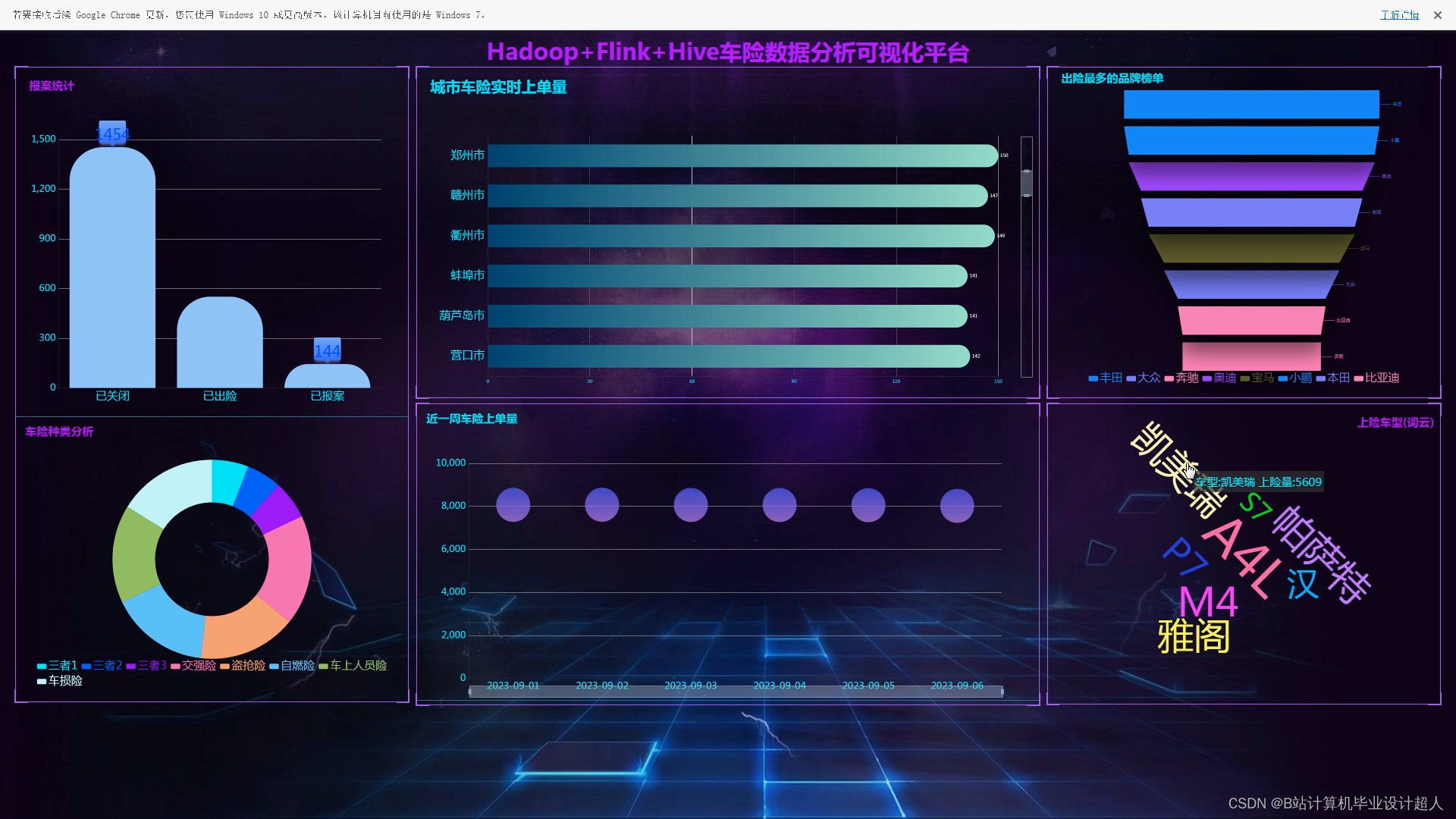Toggle 车损险 legend item visibility

coord(60,681)
